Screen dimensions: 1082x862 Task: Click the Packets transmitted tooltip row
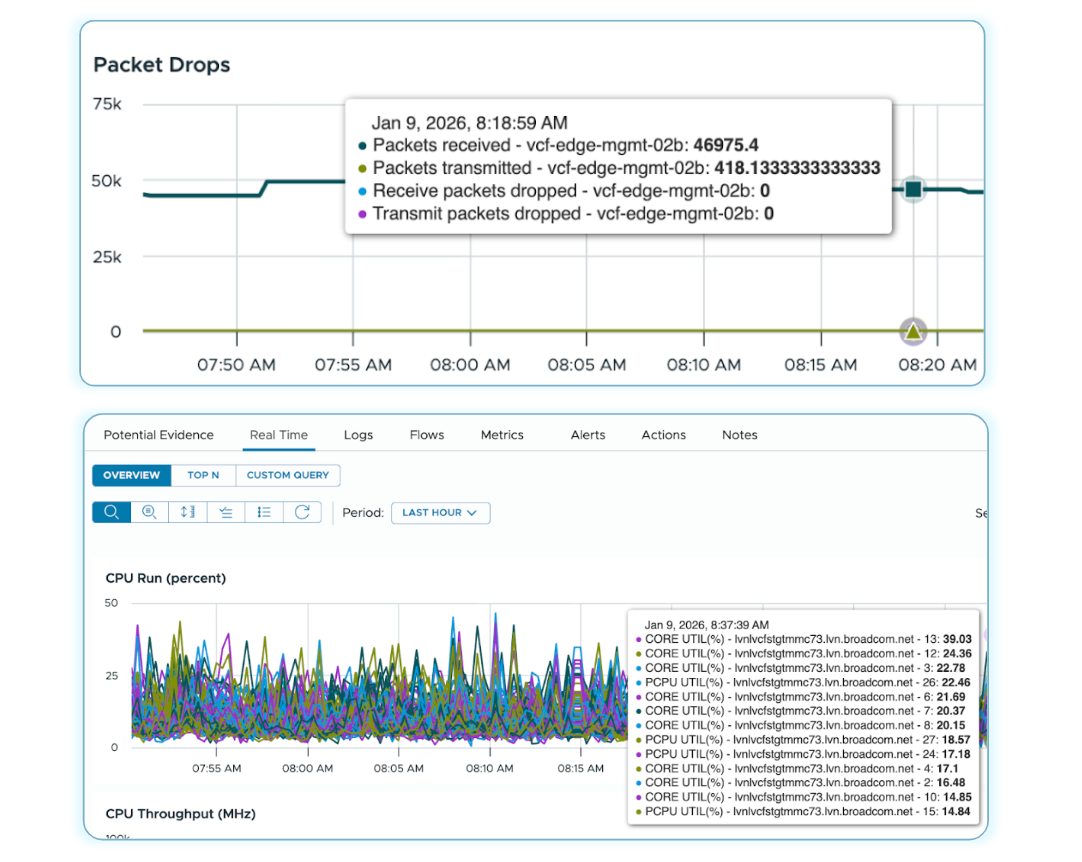(619, 168)
